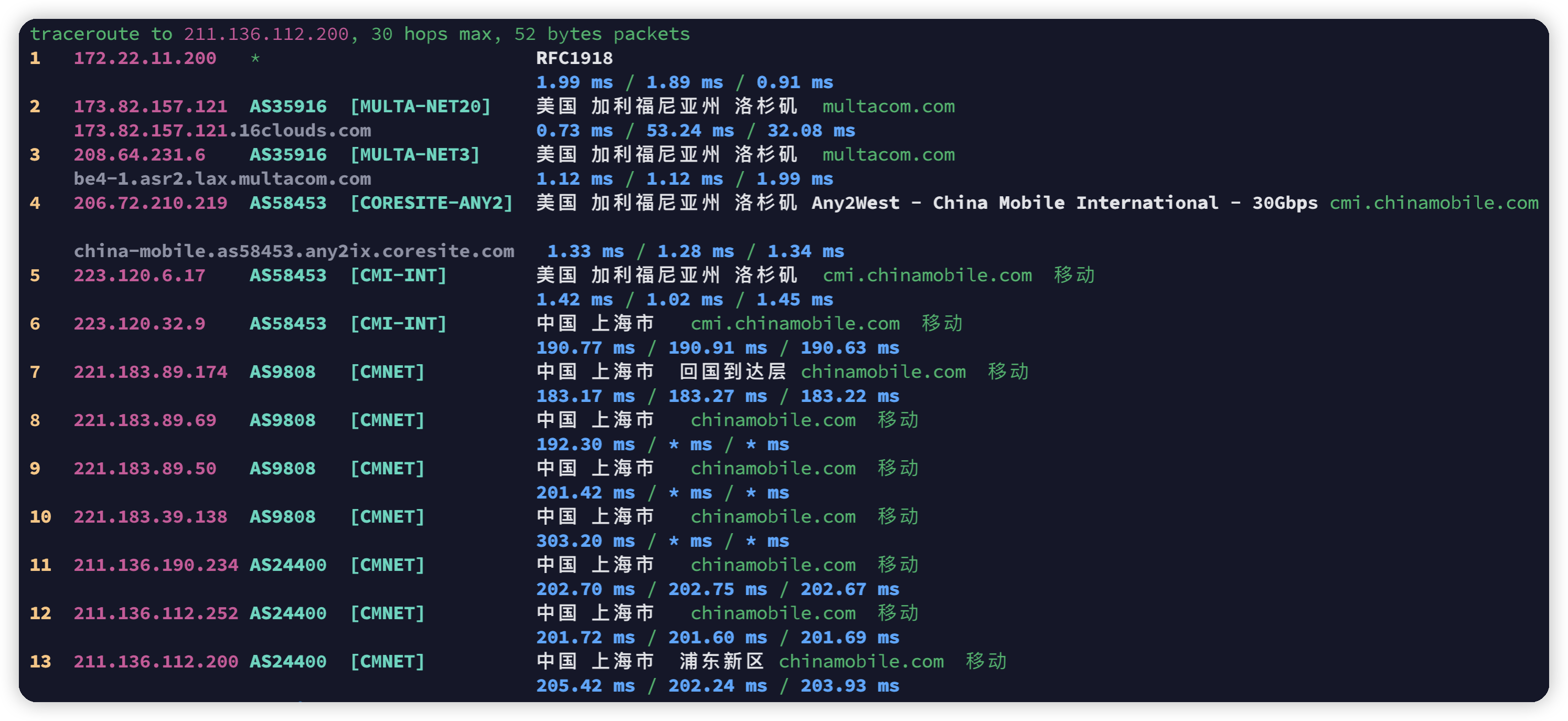Select hop 10 IP 221.183.39.138

click(x=151, y=516)
